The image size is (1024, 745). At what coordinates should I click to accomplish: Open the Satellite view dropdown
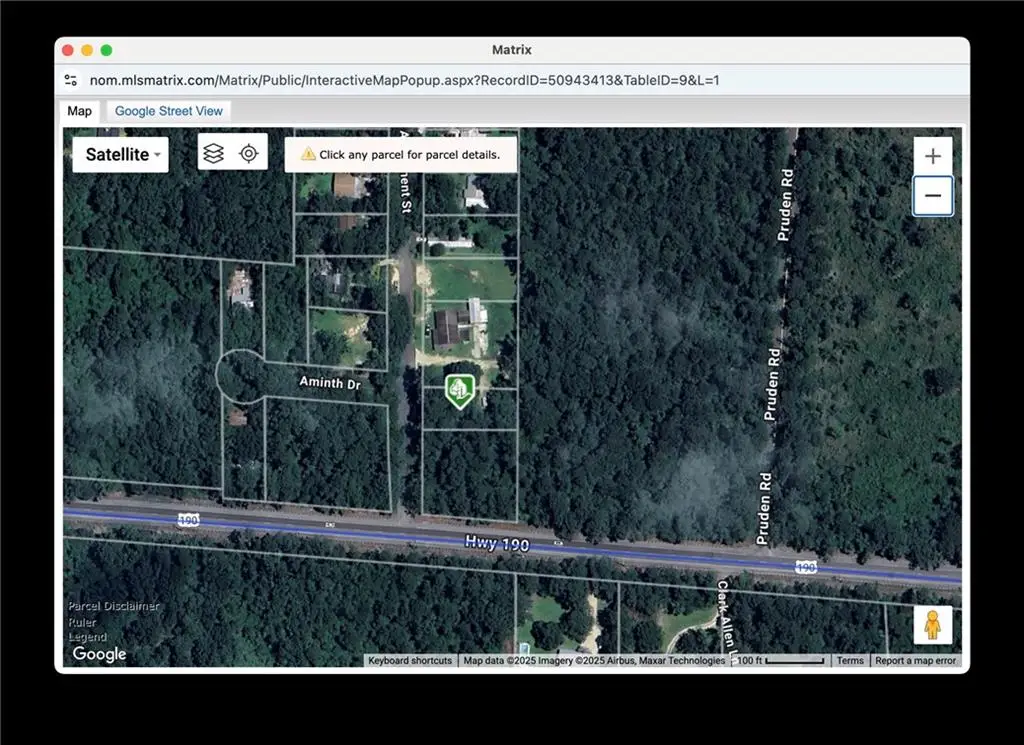point(119,154)
